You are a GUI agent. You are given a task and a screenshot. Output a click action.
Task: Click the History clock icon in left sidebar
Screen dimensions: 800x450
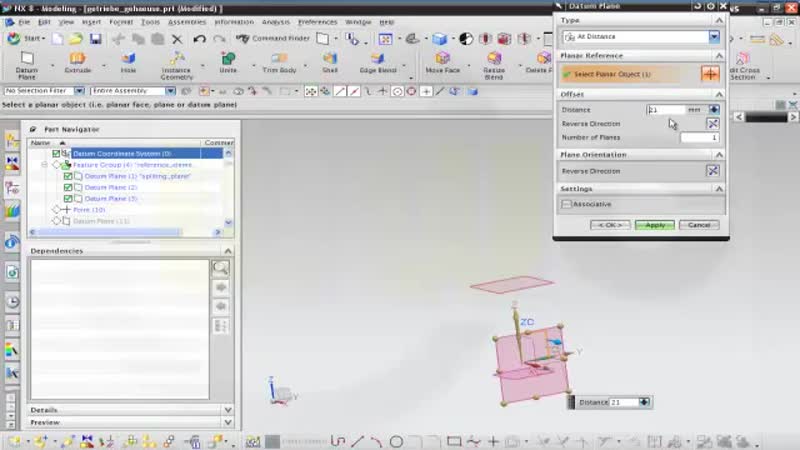point(12,302)
